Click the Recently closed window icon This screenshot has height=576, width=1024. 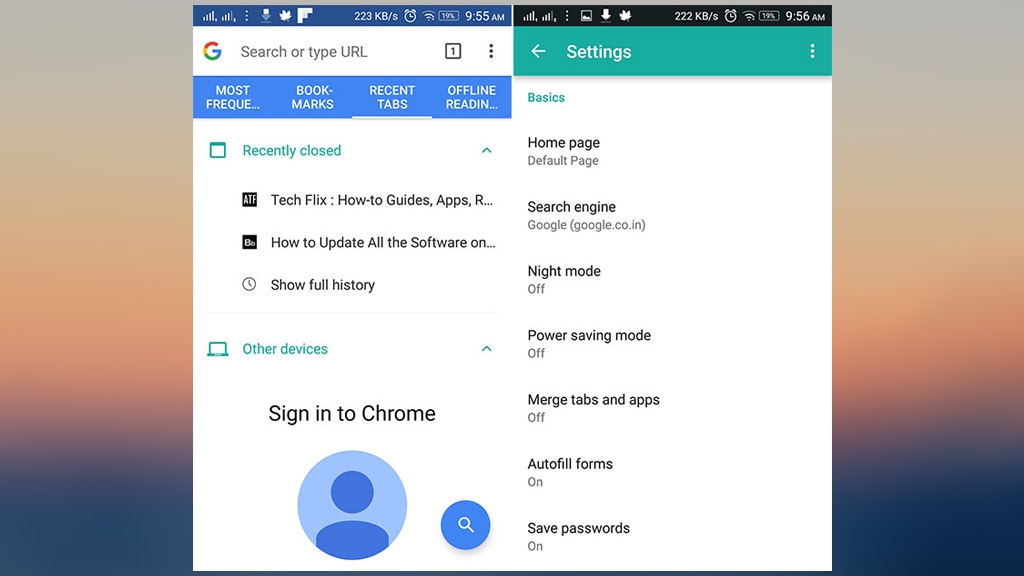point(217,150)
